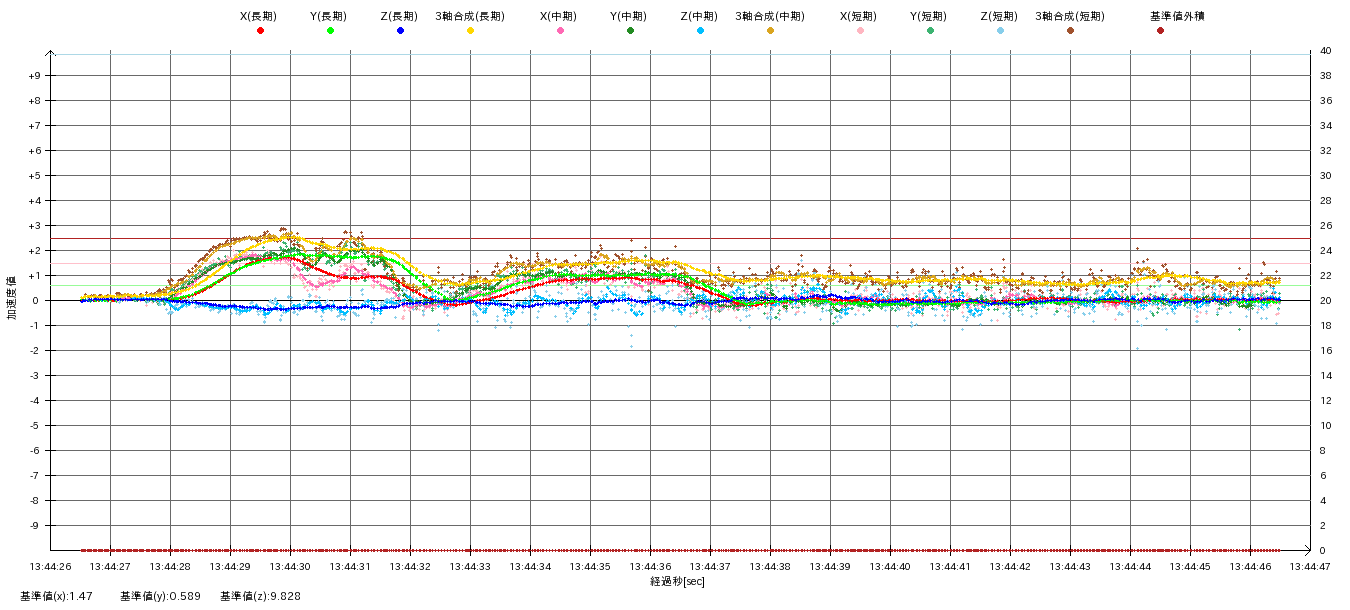The image size is (1350, 610).
Task: Click the 経過秒[sec] x-axis title
Action: [x=677, y=581]
